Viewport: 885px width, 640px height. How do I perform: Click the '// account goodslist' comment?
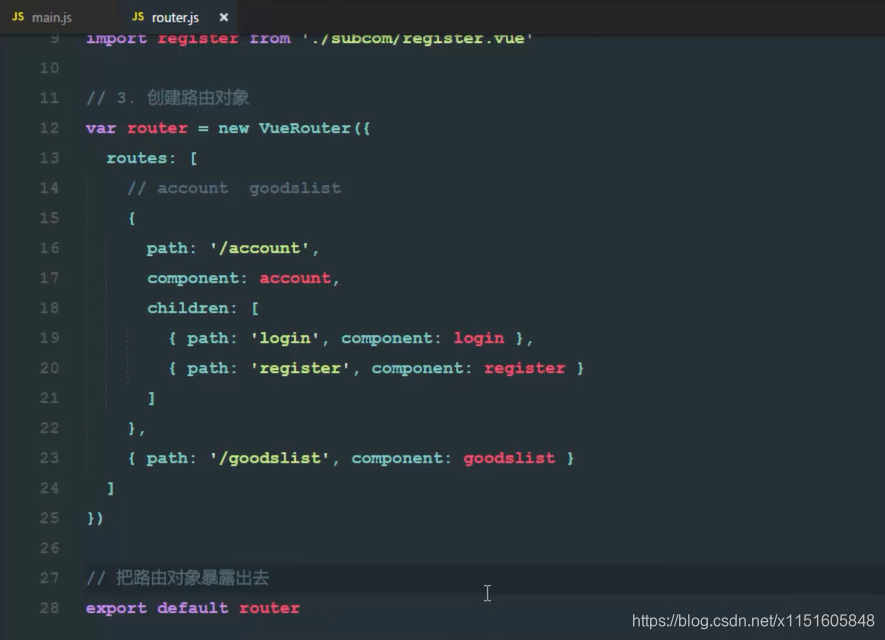pos(234,188)
